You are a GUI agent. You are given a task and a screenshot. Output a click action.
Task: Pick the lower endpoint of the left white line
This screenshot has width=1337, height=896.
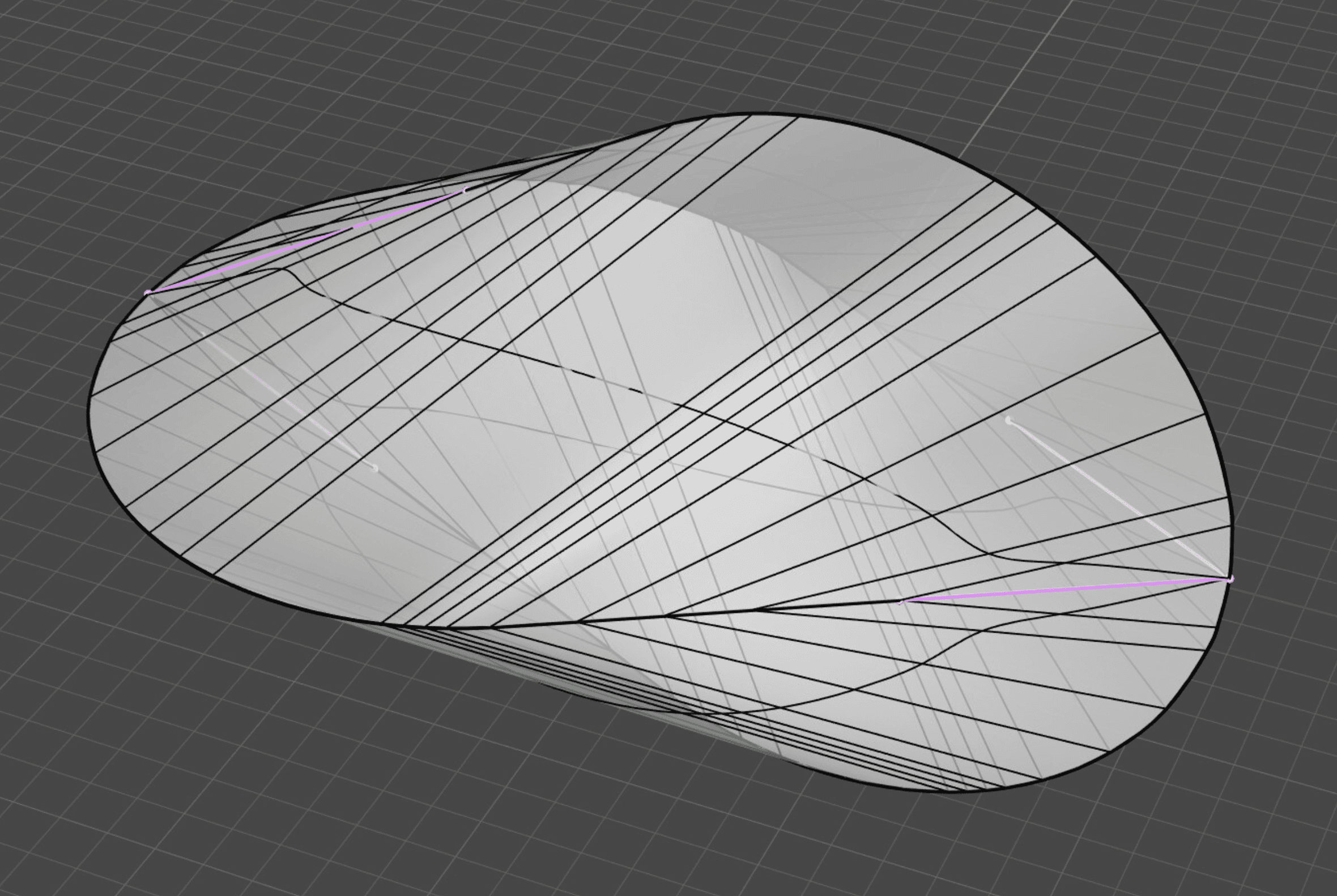[x=375, y=468]
